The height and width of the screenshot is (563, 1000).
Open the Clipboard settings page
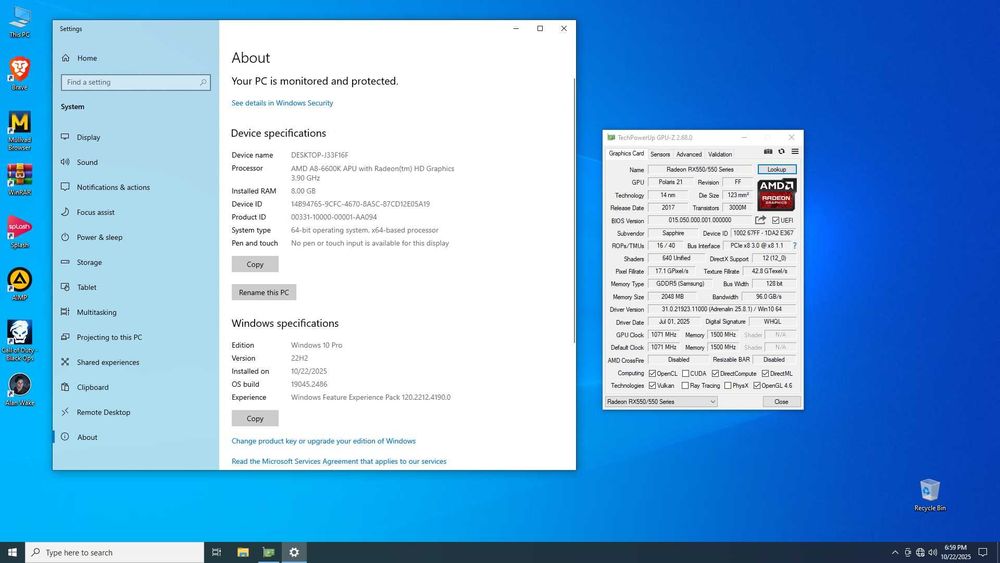(92, 387)
